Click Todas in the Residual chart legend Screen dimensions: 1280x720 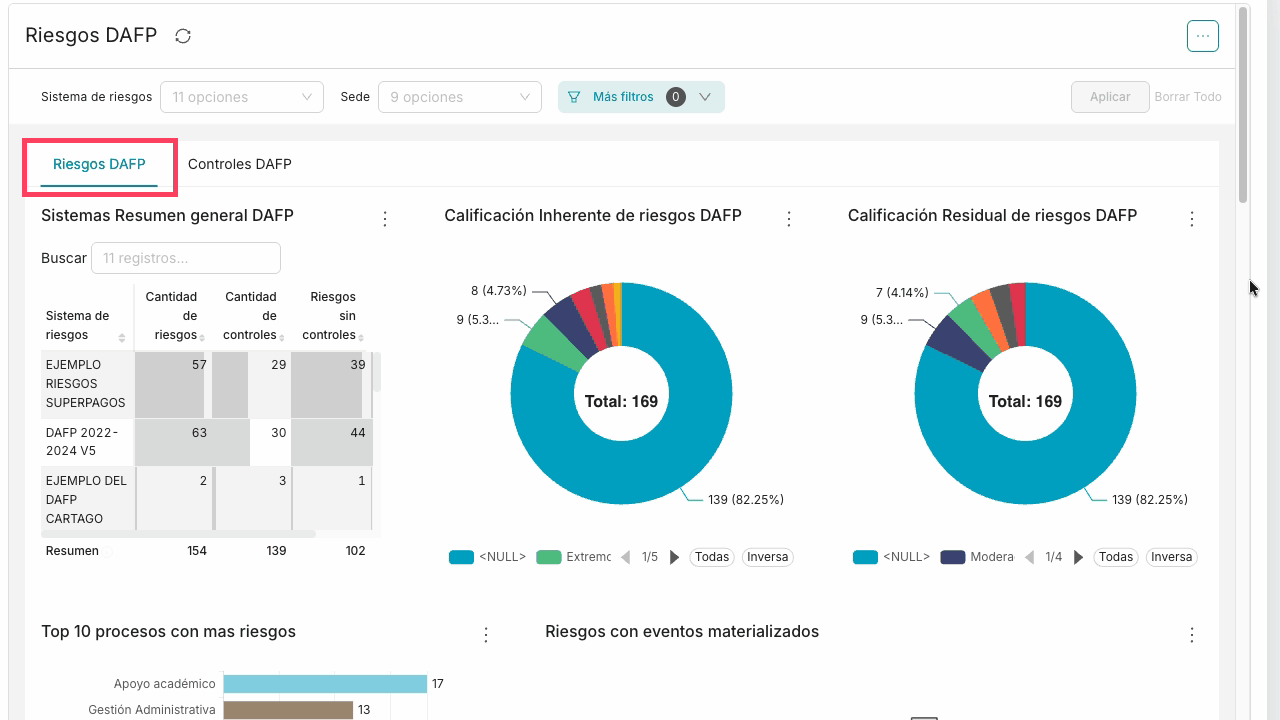[1116, 557]
